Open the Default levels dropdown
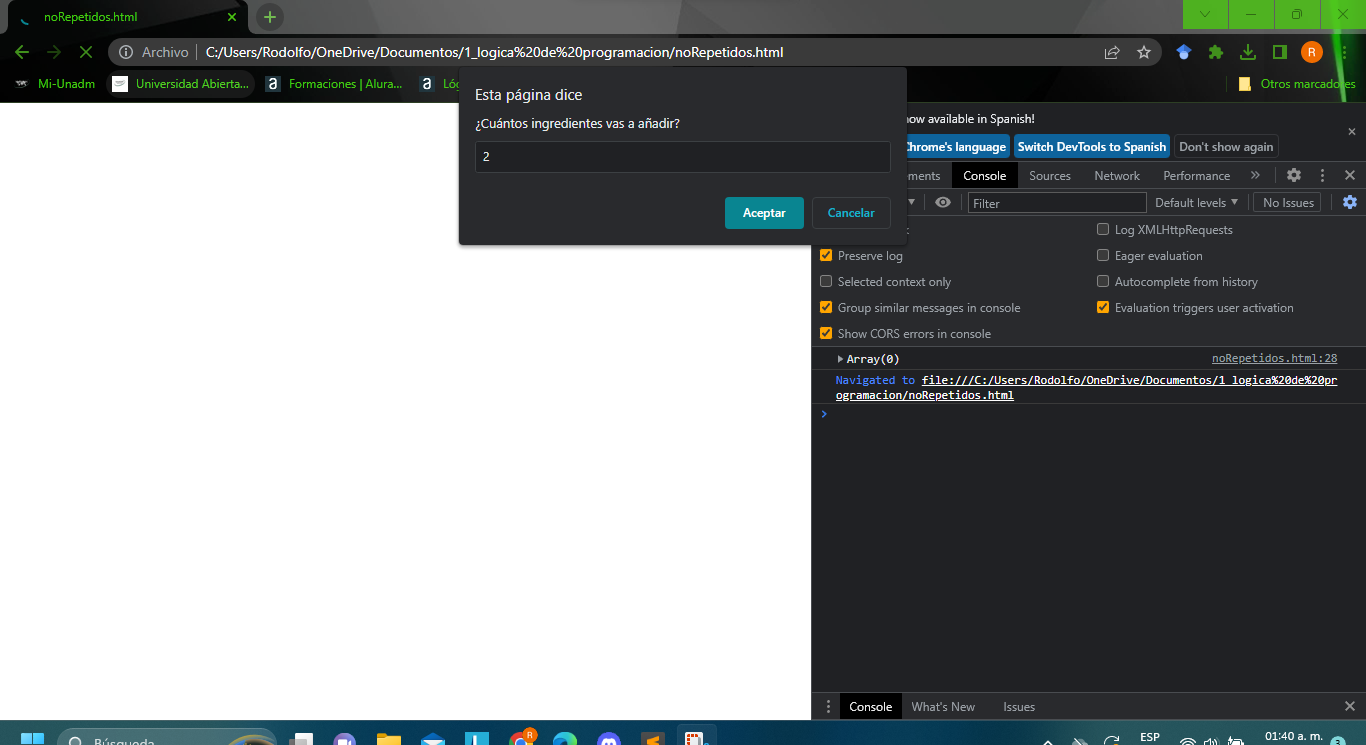The image size is (1366, 745). tap(1196, 202)
